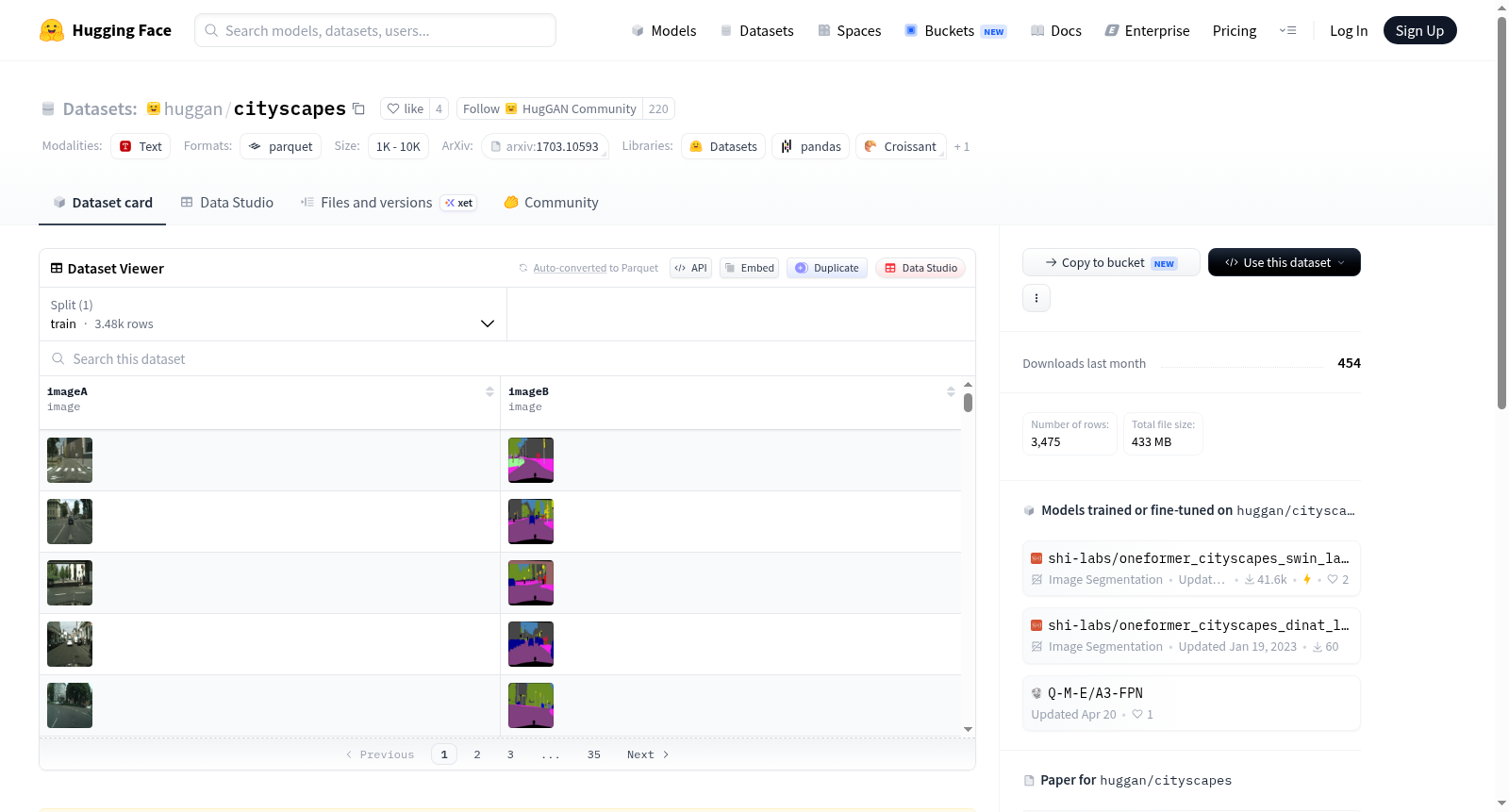This screenshot has height=812, width=1509.
Task: Open the Datasets nav item
Action: (756, 30)
